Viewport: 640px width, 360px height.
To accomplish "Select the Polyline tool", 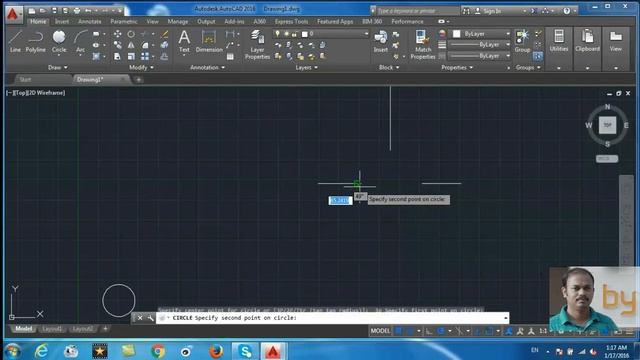I will click(x=36, y=41).
